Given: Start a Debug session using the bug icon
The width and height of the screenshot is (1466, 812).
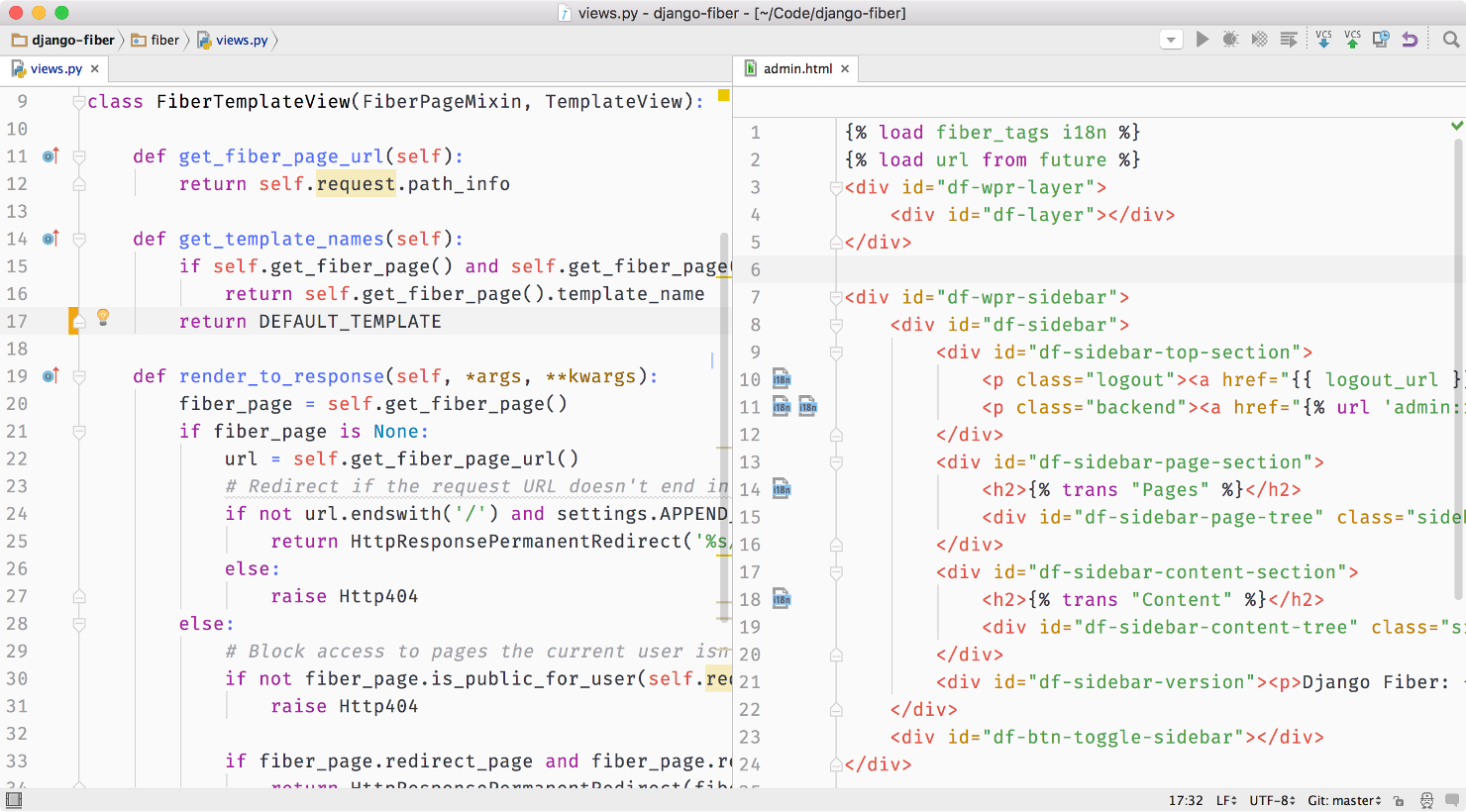Looking at the screenshot, I should click(x=1230, y=39).
